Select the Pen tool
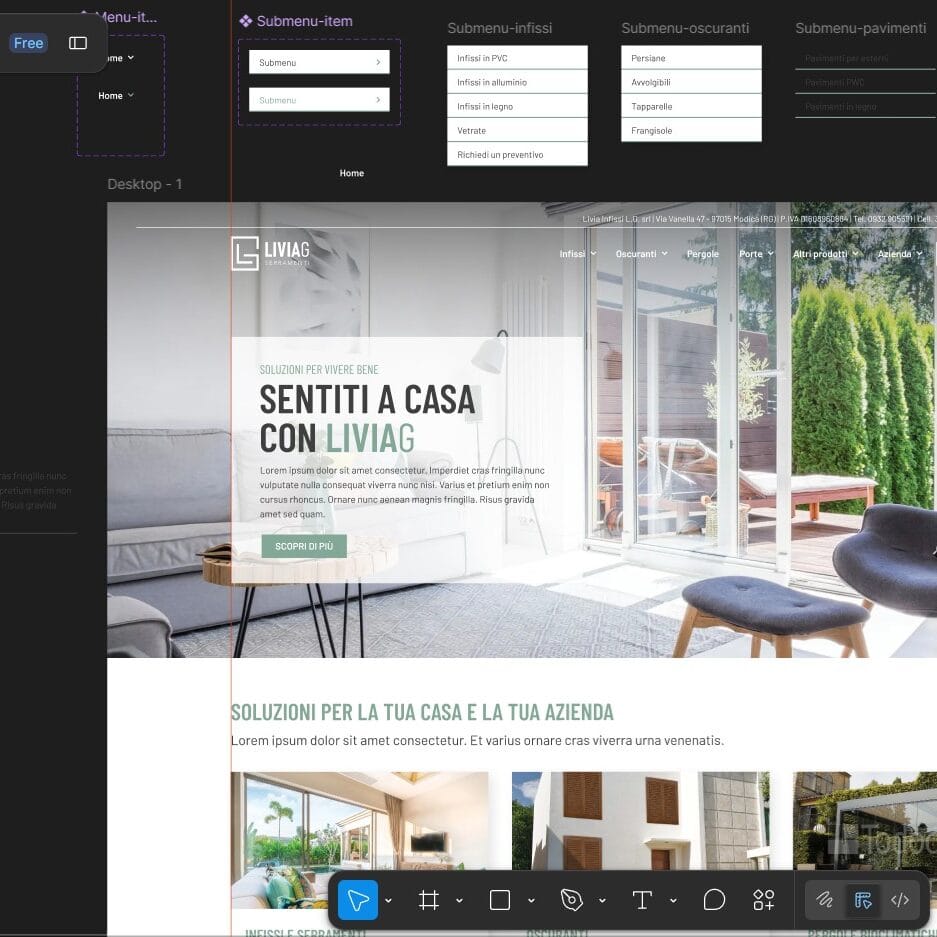This screenshot has width=937, height=937. coord(571,900)
